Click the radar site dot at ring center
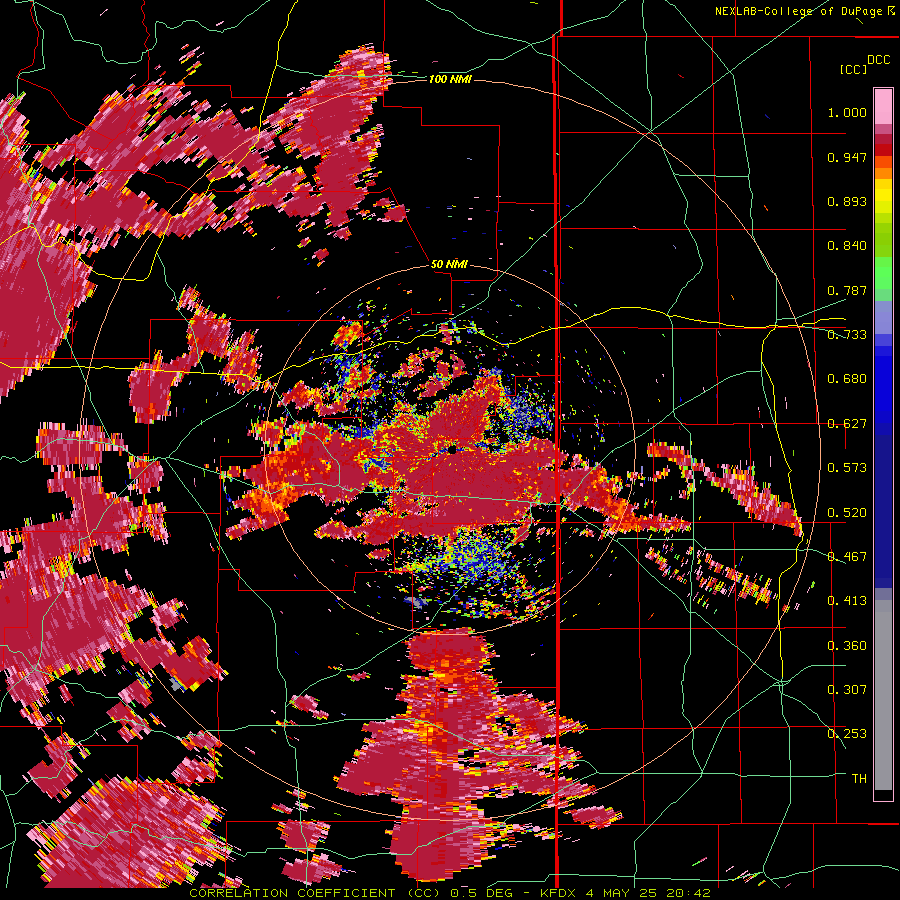 click(452, 450)
